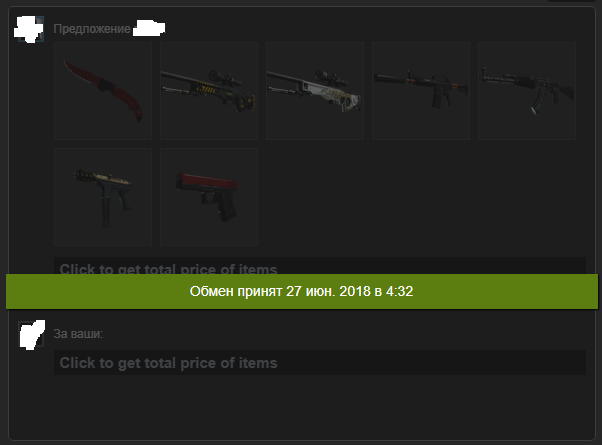Click the upper total price bar
The image size is (602, 445).
click(x=320, y=266)
